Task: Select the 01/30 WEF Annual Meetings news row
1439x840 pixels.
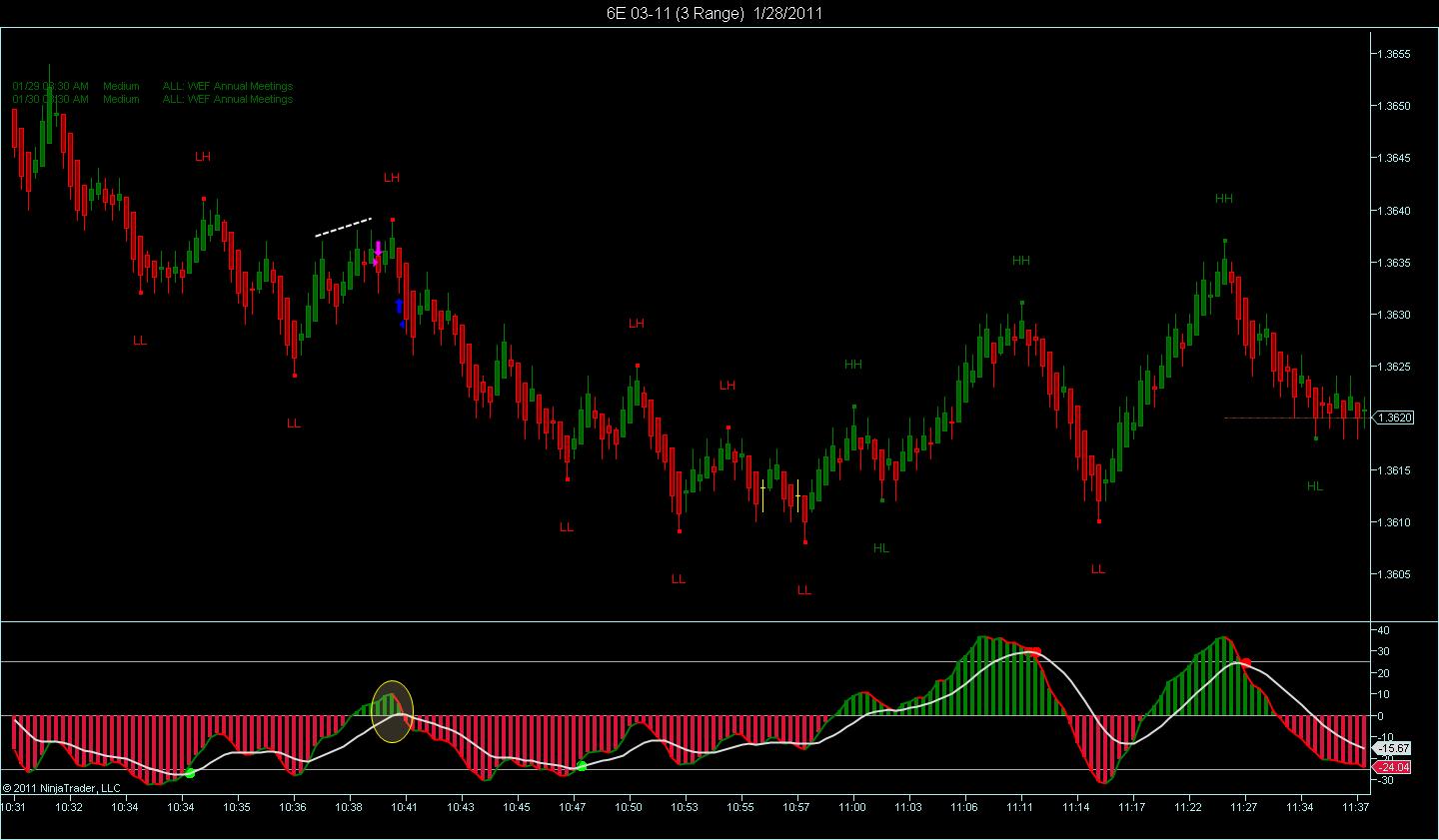Action: 153,100
